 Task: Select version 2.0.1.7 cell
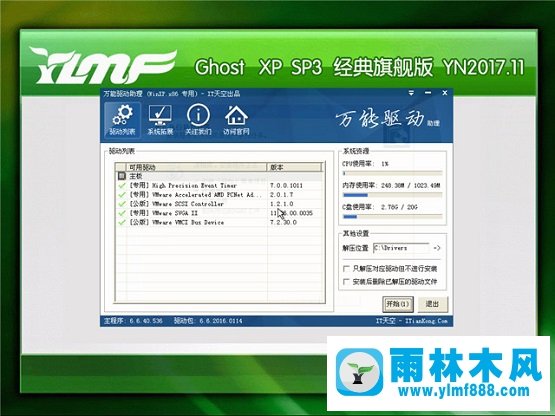click(x=282, y=195)
